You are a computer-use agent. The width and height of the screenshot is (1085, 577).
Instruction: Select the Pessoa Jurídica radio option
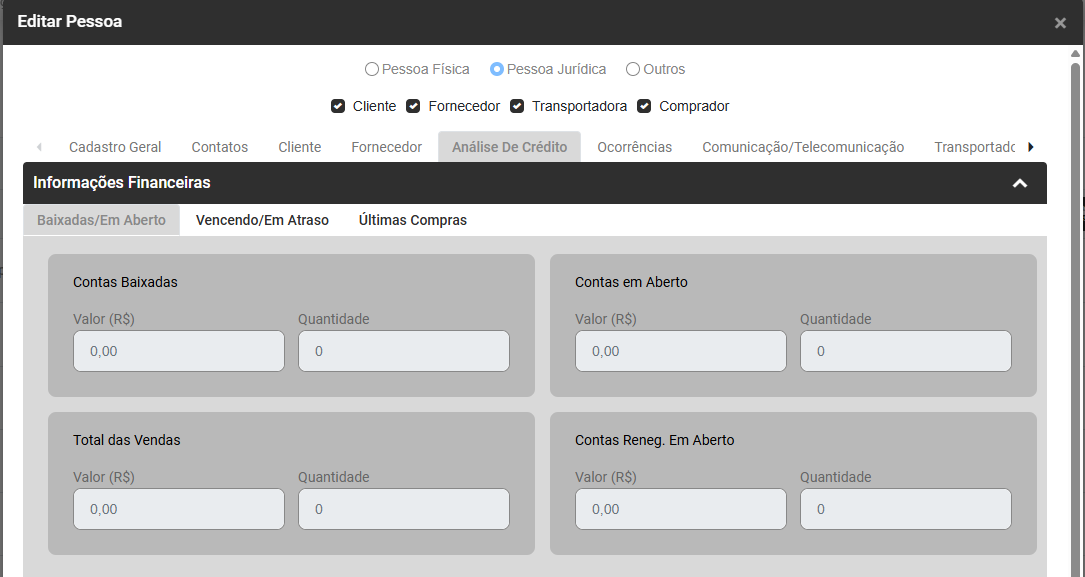click(496, 69)
